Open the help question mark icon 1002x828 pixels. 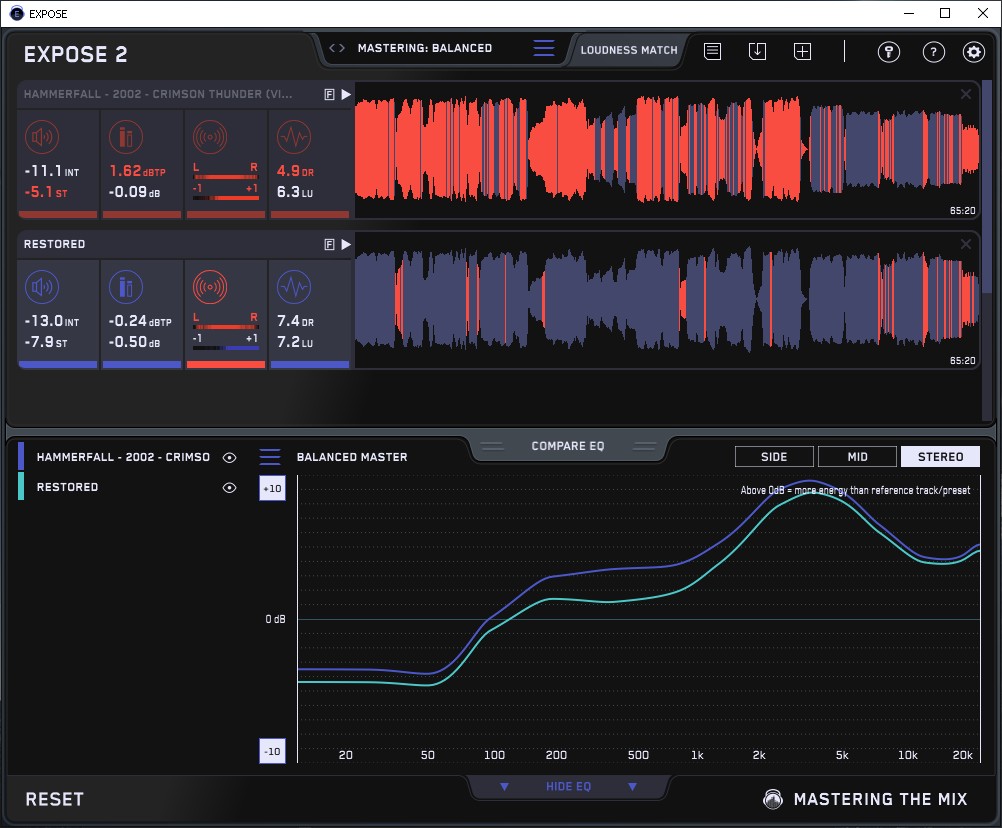(x=933, y=52)
